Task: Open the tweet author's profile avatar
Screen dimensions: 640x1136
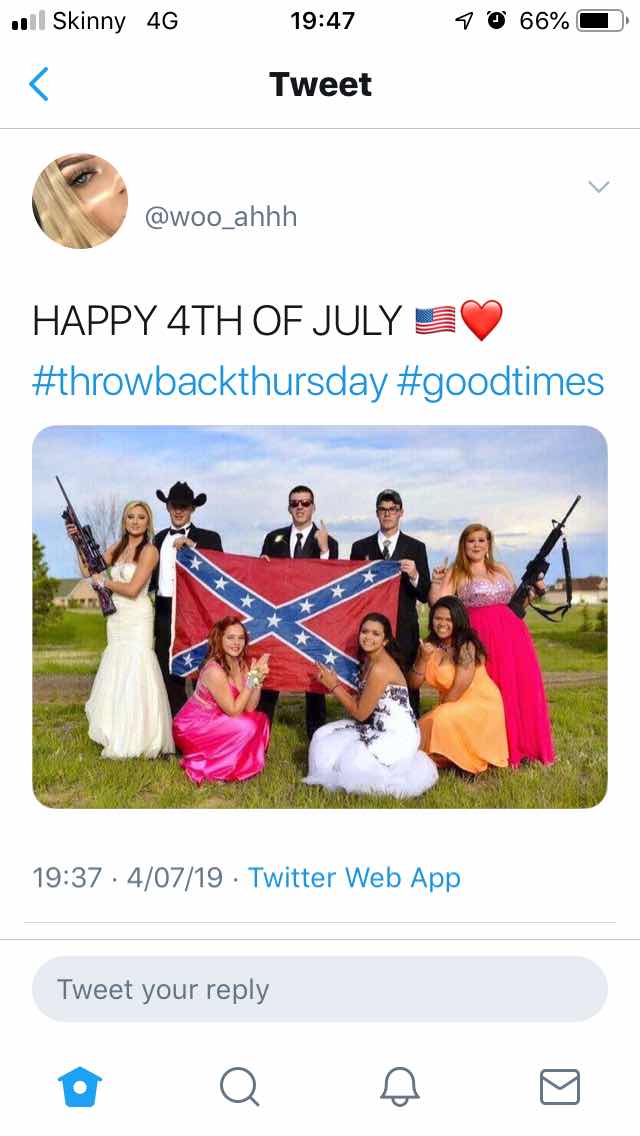Action: (x=80, y=201)
